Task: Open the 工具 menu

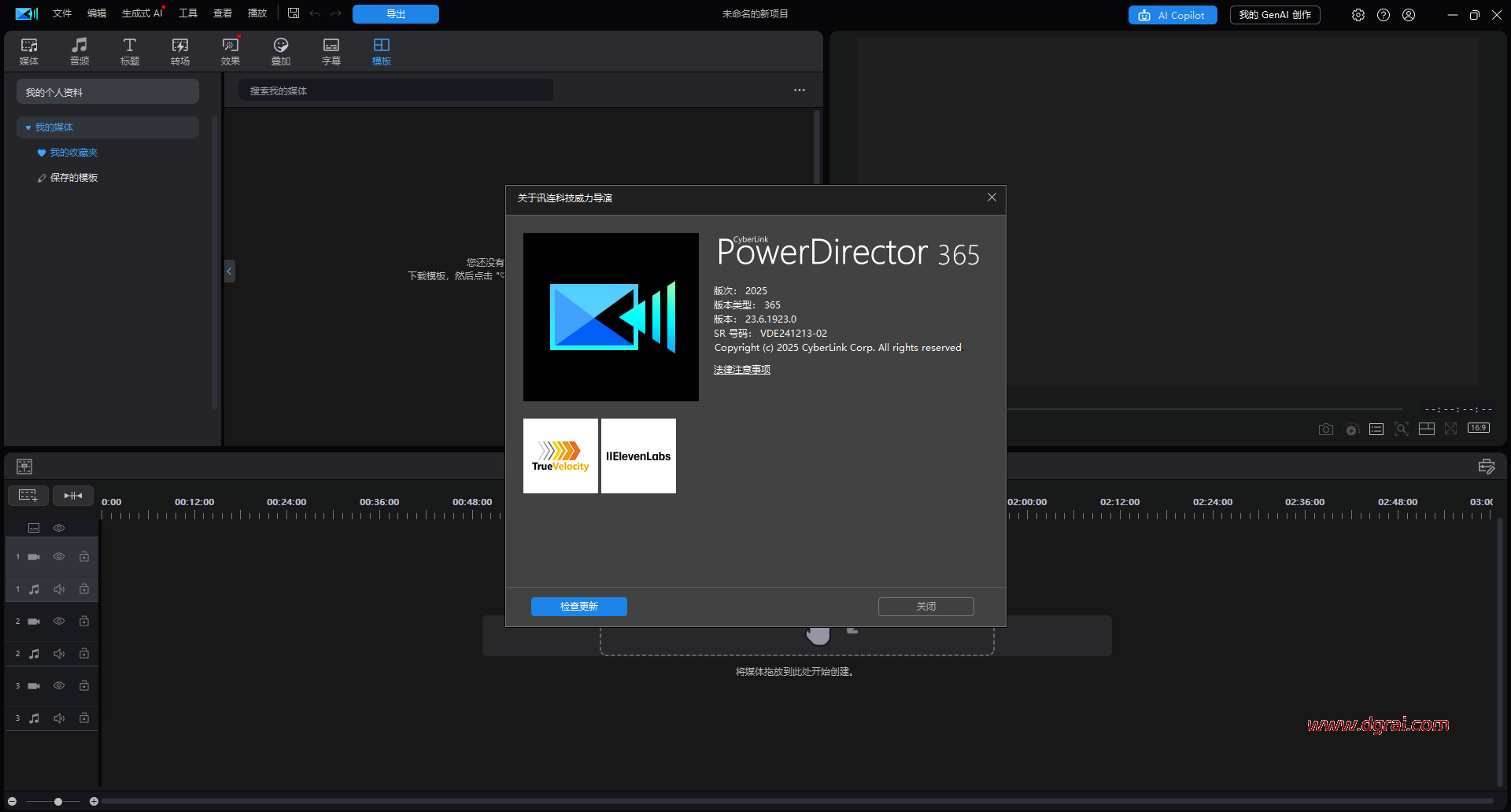Action: click(x=188, y=13)
